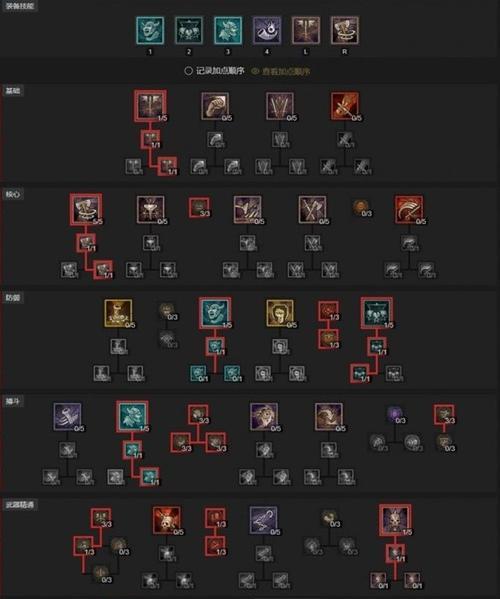Screen dimensions: 500x599
Task: Select the flaming red basic skill at 0/5
Action: [x=345, y=106]
